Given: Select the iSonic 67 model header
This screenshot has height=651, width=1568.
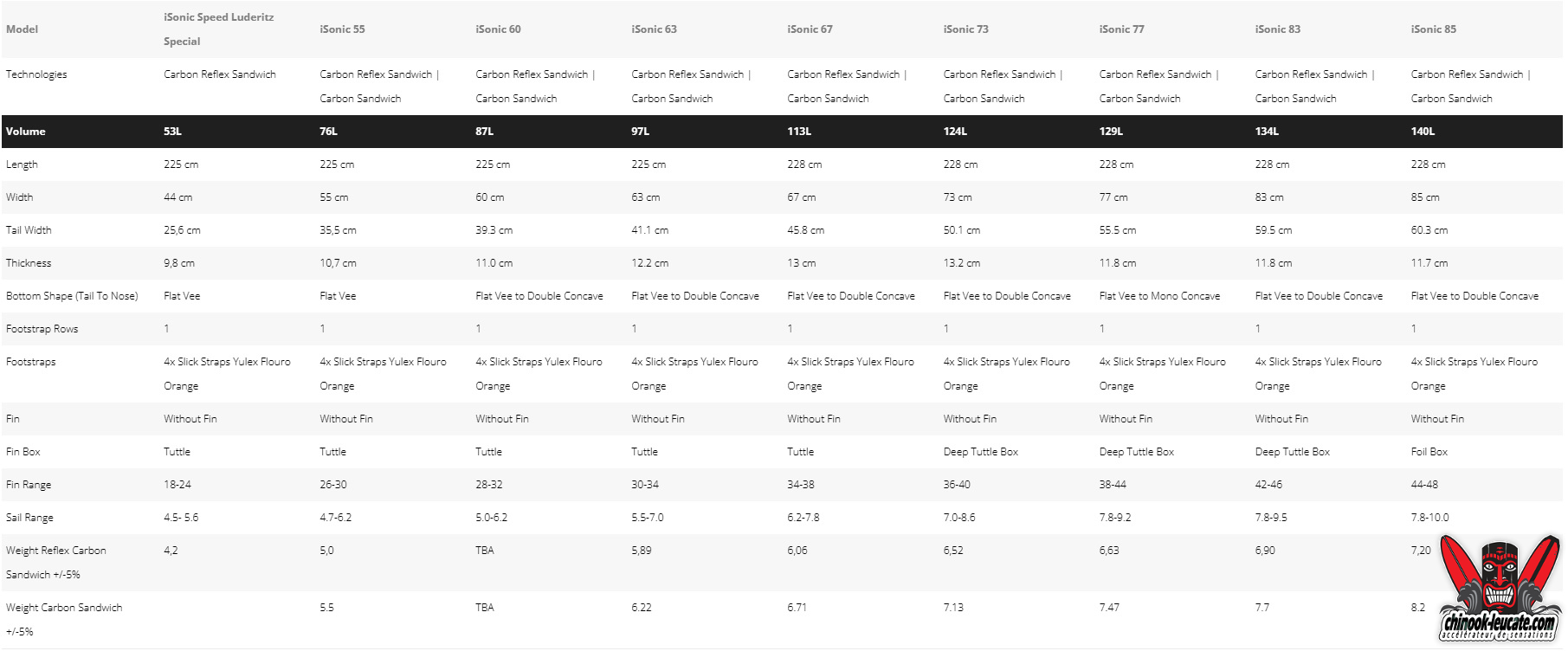Looking at the screenshot, I should [810, 29].
